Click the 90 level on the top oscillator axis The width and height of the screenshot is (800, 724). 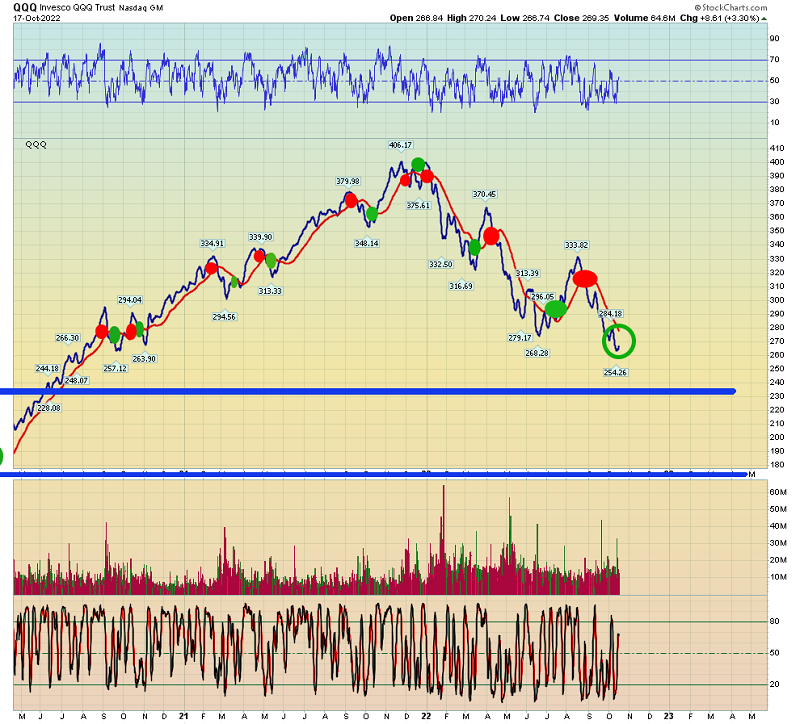774,38
